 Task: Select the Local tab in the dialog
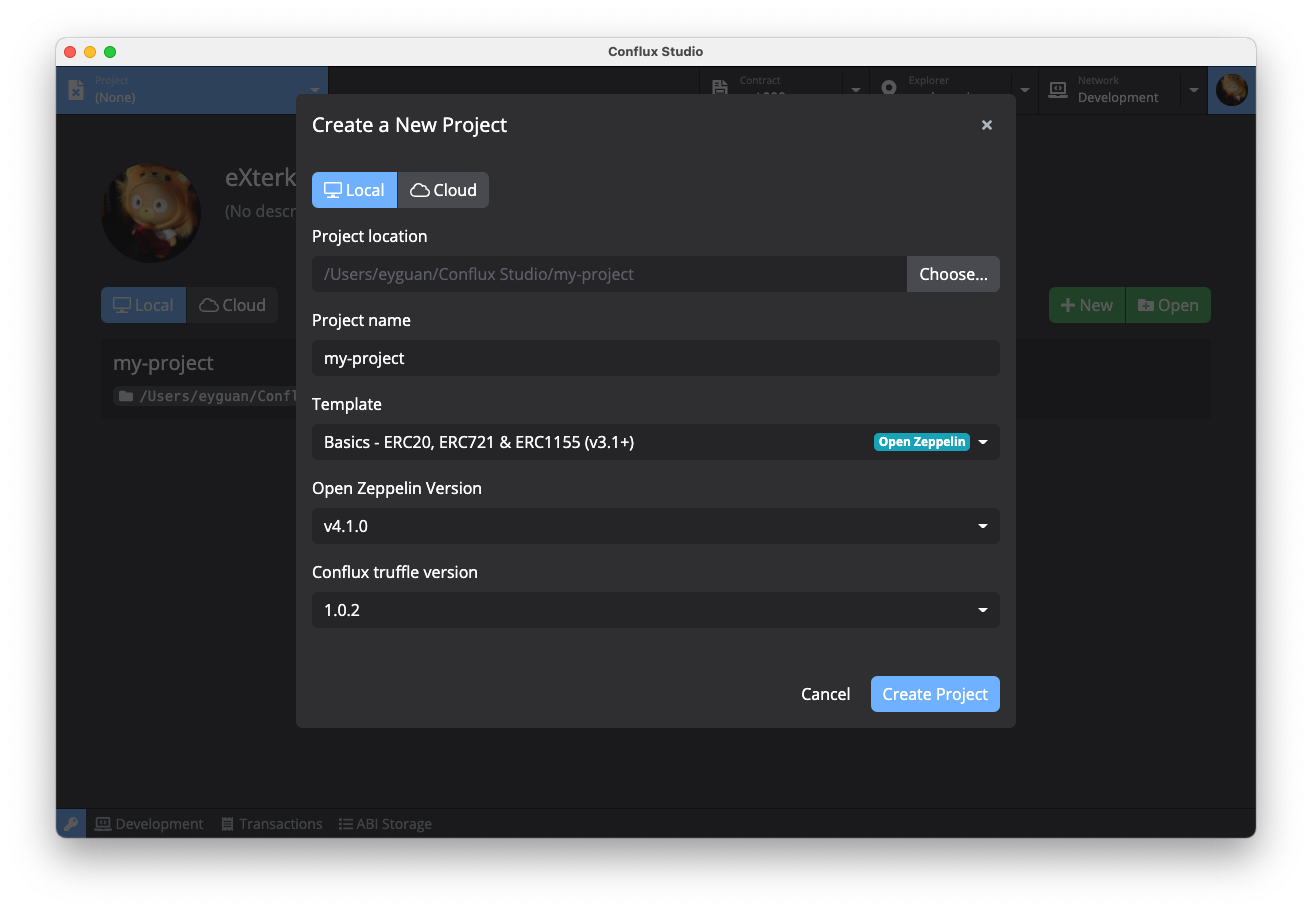click(354, 190)
